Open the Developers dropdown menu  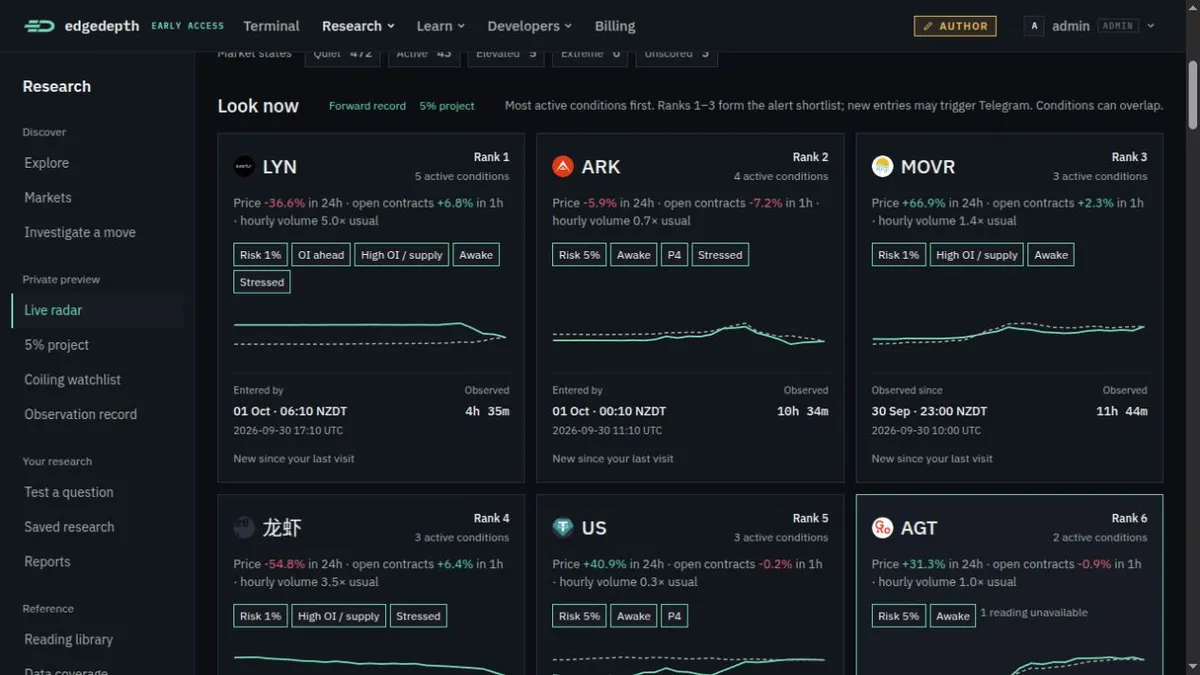[x=530, y=26]
